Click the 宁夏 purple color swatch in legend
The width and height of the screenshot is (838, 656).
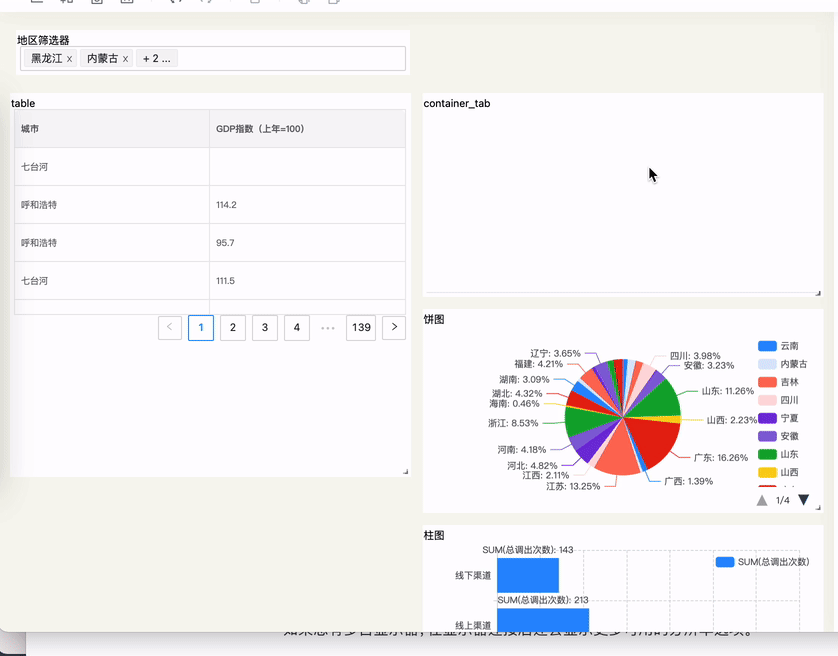(766, 417)
